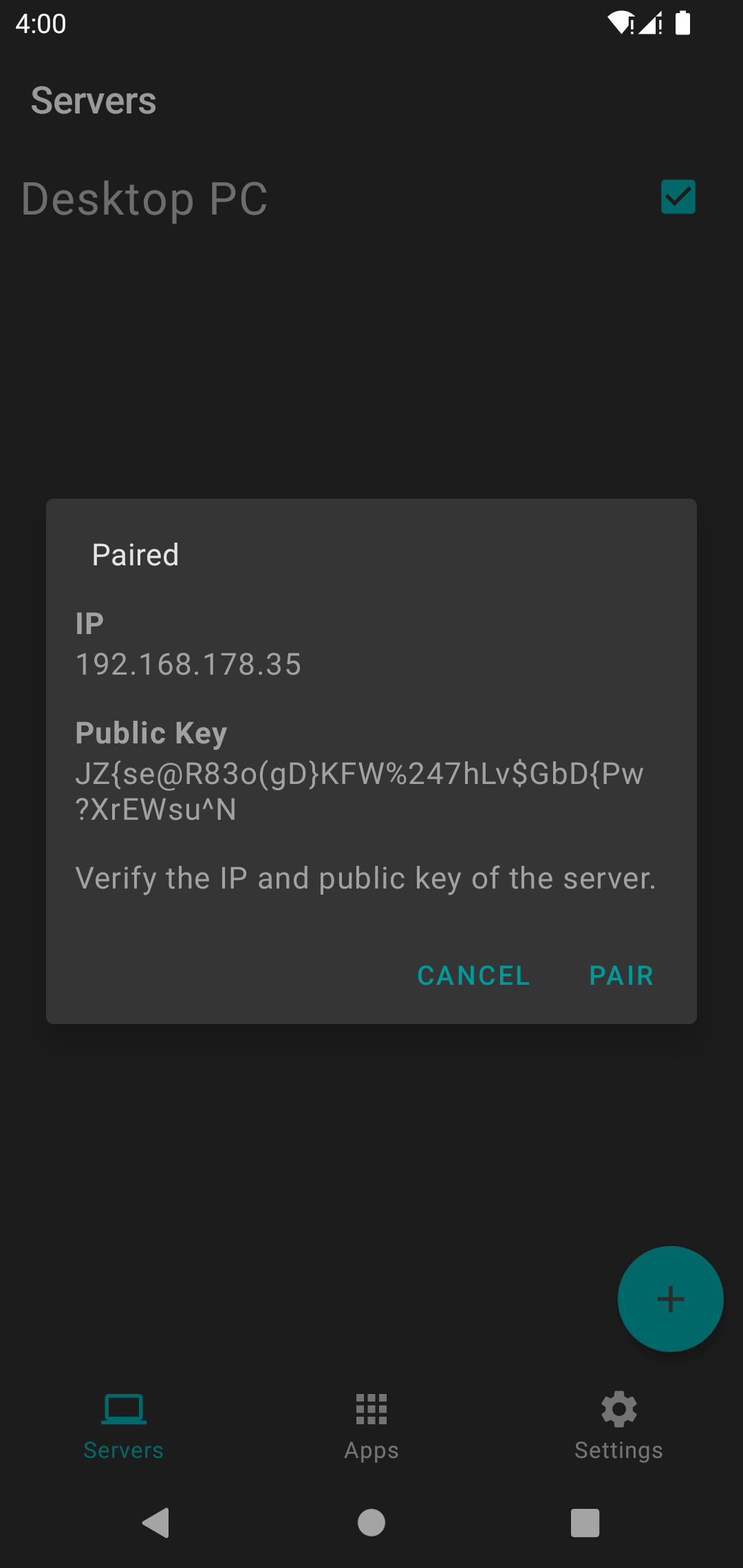Tap the Servers page header title

tap(94, 100)
